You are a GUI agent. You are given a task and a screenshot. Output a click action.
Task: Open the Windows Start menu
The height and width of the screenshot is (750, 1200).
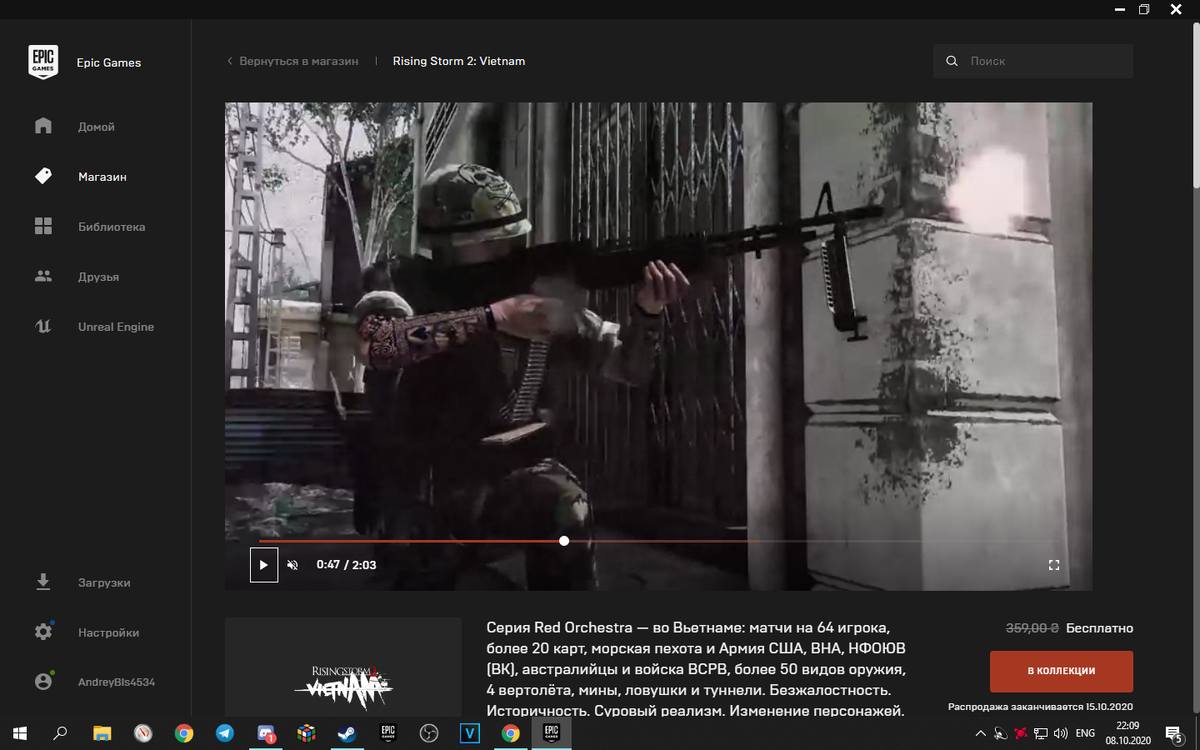coord(20,733)
